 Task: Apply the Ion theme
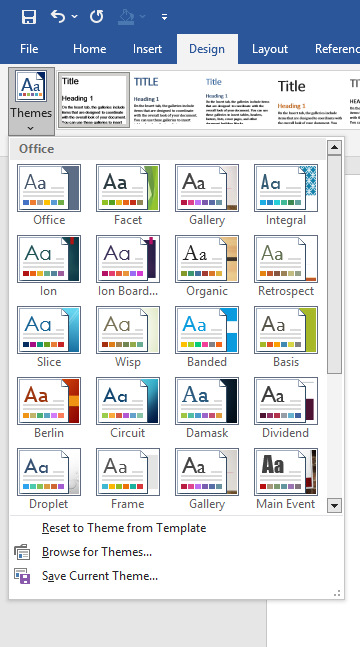(49, 266)
